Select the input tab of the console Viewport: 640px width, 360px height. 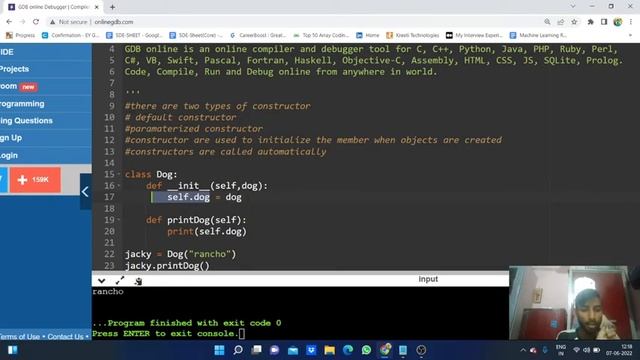pos(428,279)
